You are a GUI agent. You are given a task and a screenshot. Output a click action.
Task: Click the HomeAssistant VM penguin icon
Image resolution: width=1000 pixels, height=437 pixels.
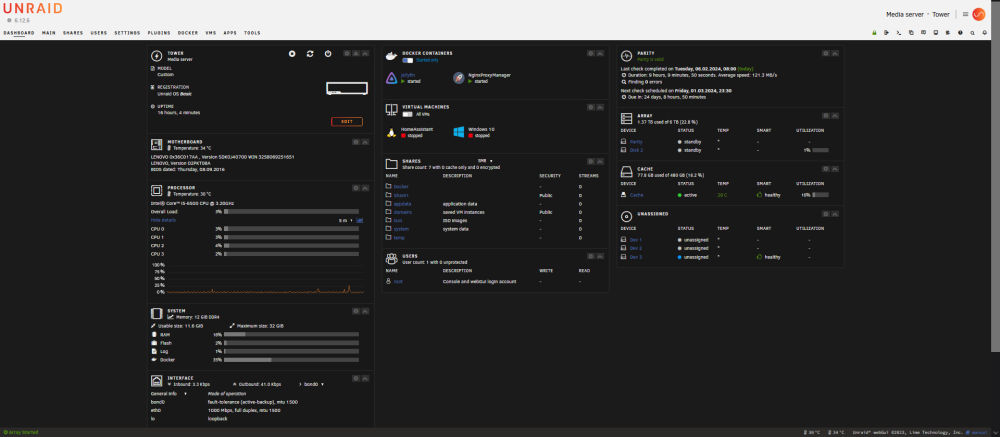[392, 132]
